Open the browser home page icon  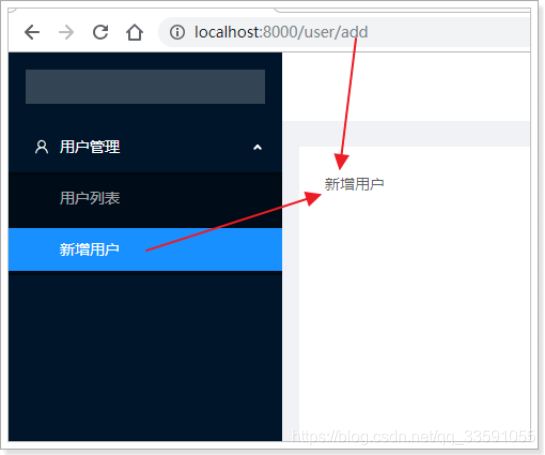click(135, 32)
